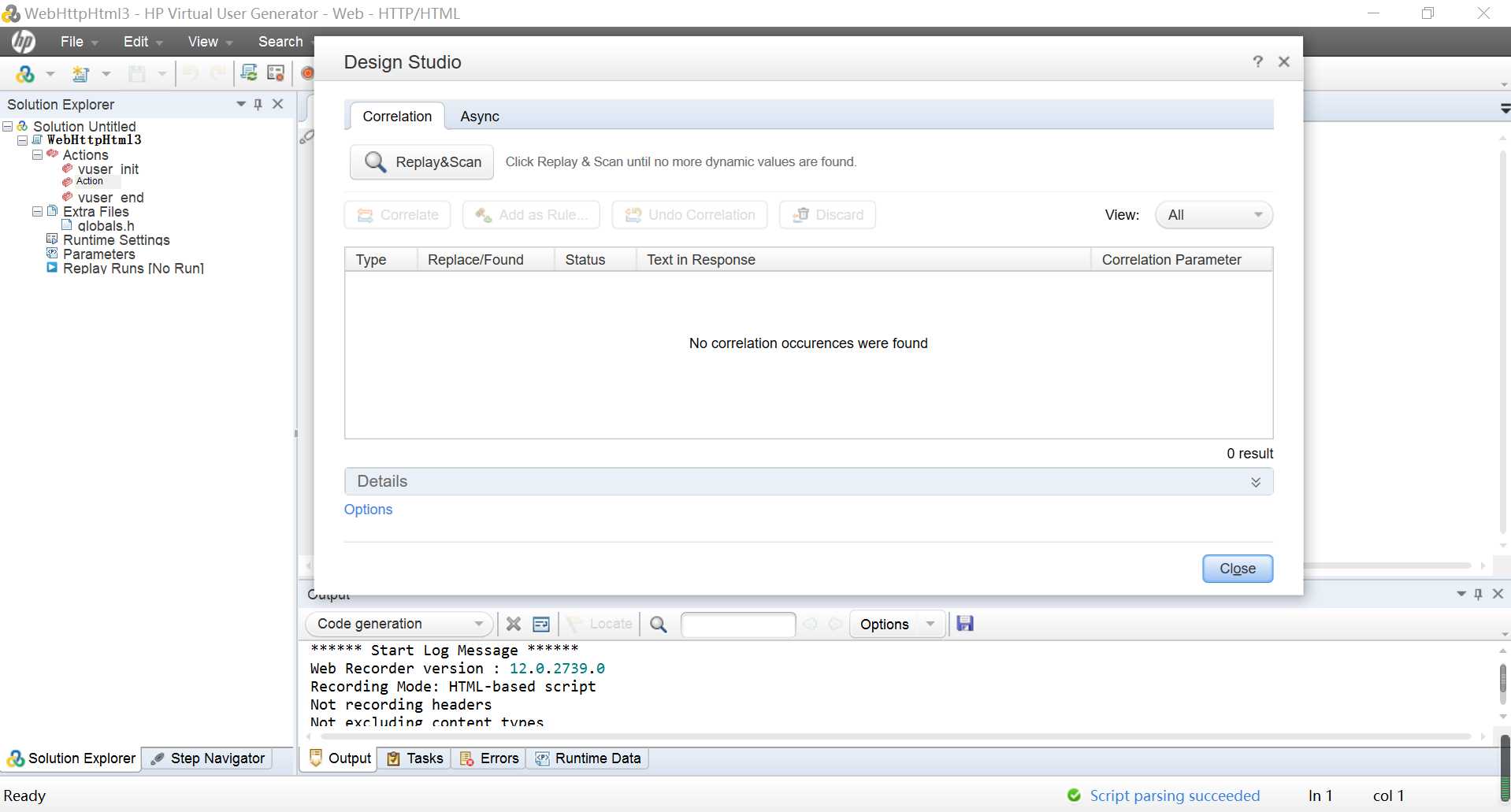The width and height of the screenshot is (1511, 812).
Task: Pin the Output panel
Action: point(1478,594)
